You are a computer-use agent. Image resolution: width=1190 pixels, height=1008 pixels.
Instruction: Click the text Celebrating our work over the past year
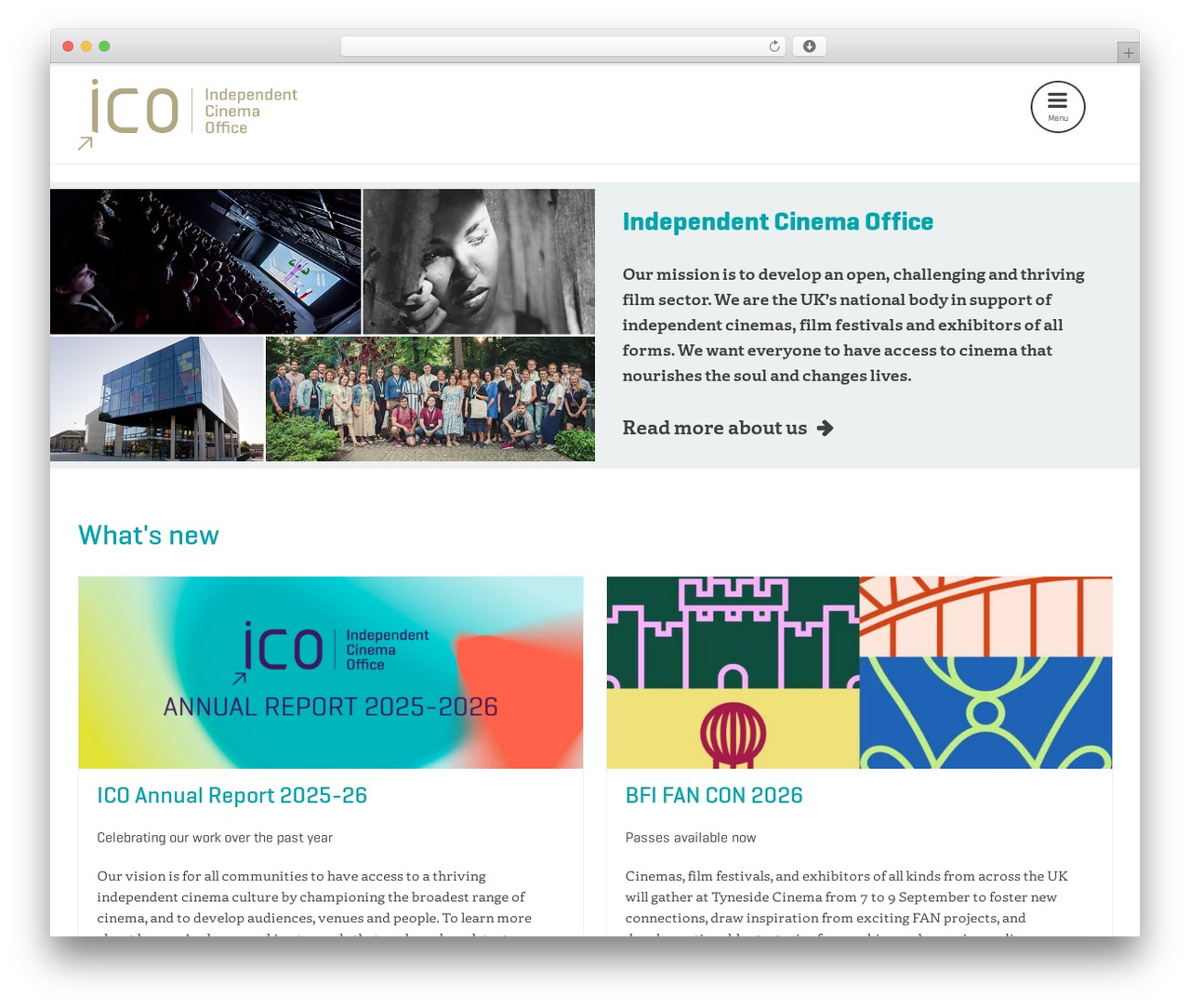(215, 838)
